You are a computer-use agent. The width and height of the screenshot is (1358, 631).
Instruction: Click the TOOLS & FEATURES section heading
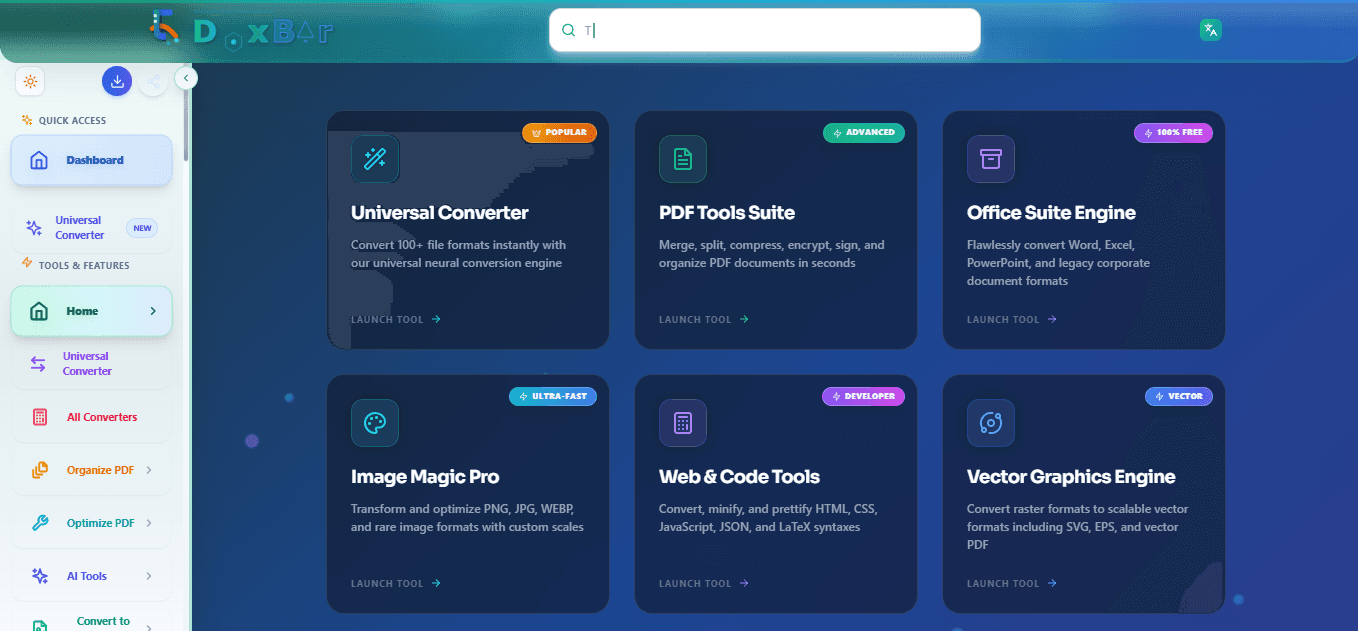click(84, 266)
